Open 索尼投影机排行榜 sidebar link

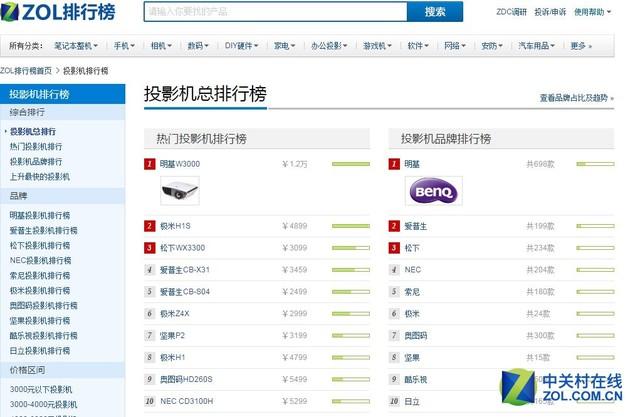tap(40, 275)
